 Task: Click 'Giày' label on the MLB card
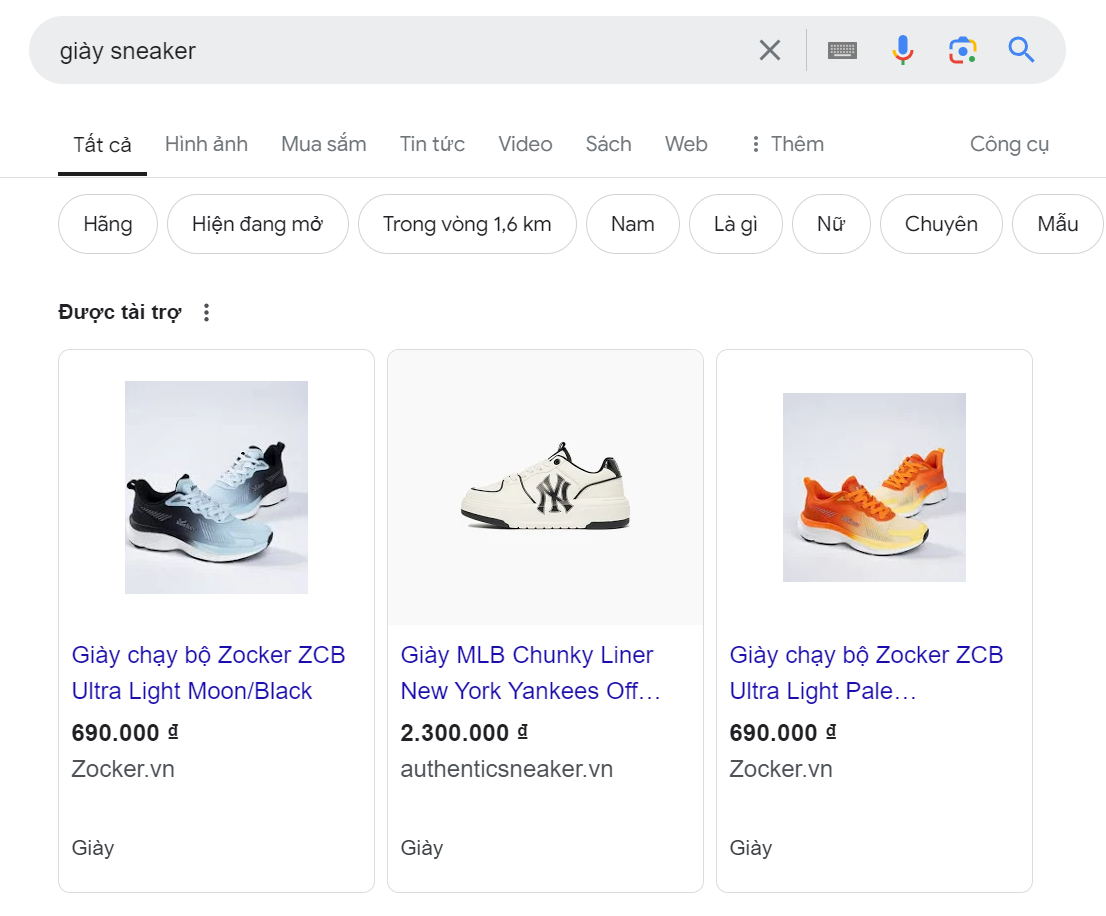(x=422, y=848)
